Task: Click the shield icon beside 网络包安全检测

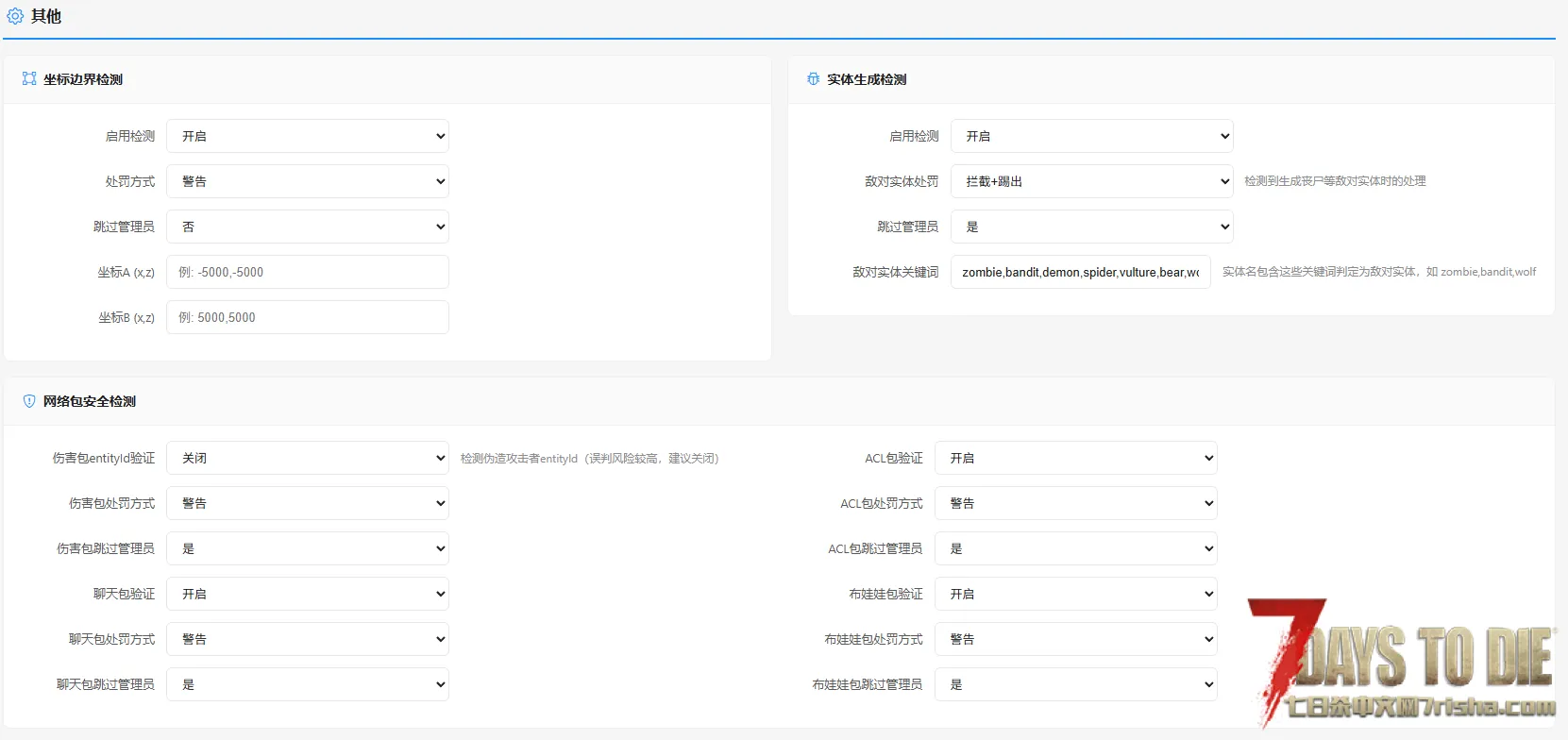Action: pos(29,401)
